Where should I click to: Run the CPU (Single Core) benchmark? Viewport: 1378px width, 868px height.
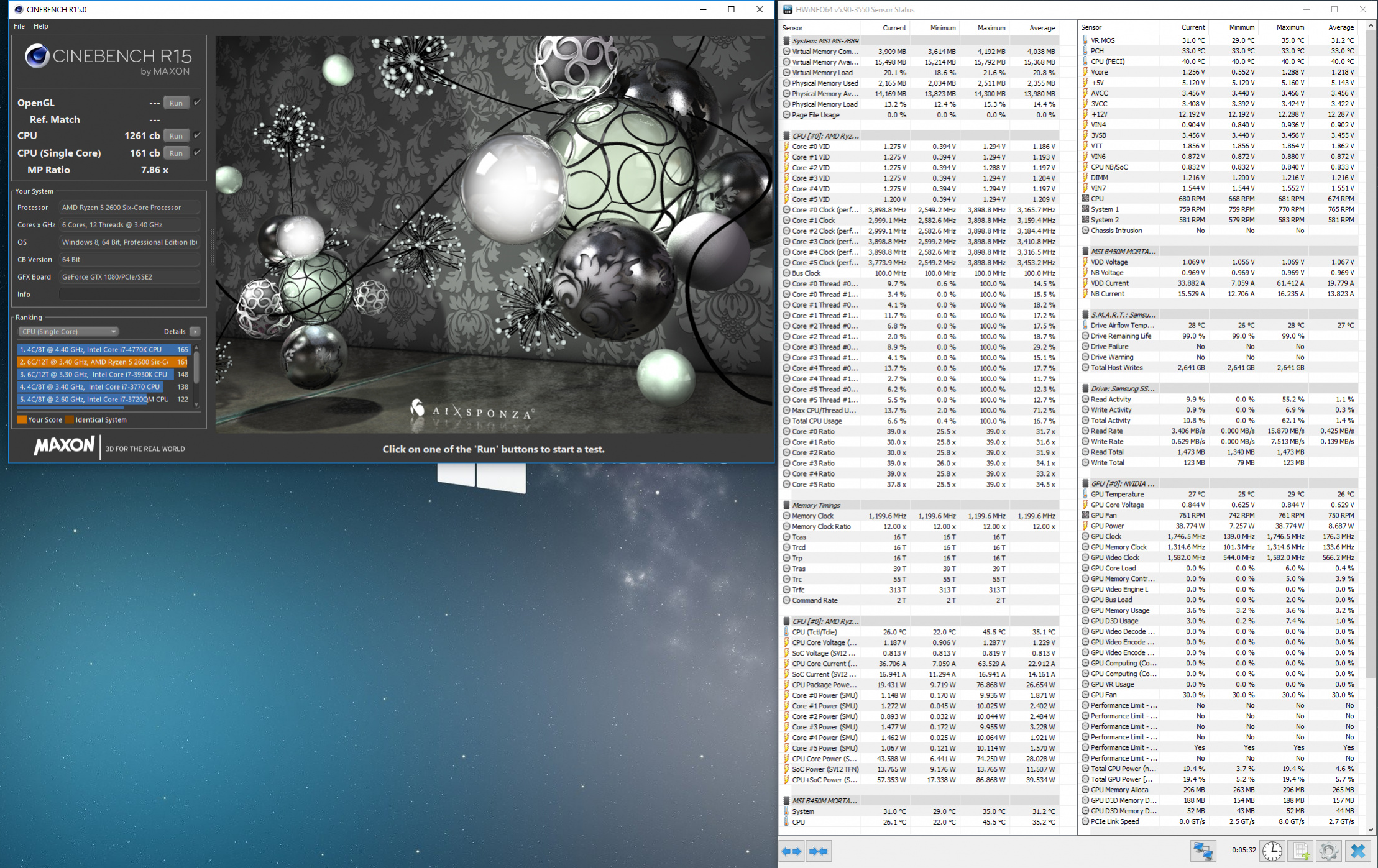click(176, 153)
